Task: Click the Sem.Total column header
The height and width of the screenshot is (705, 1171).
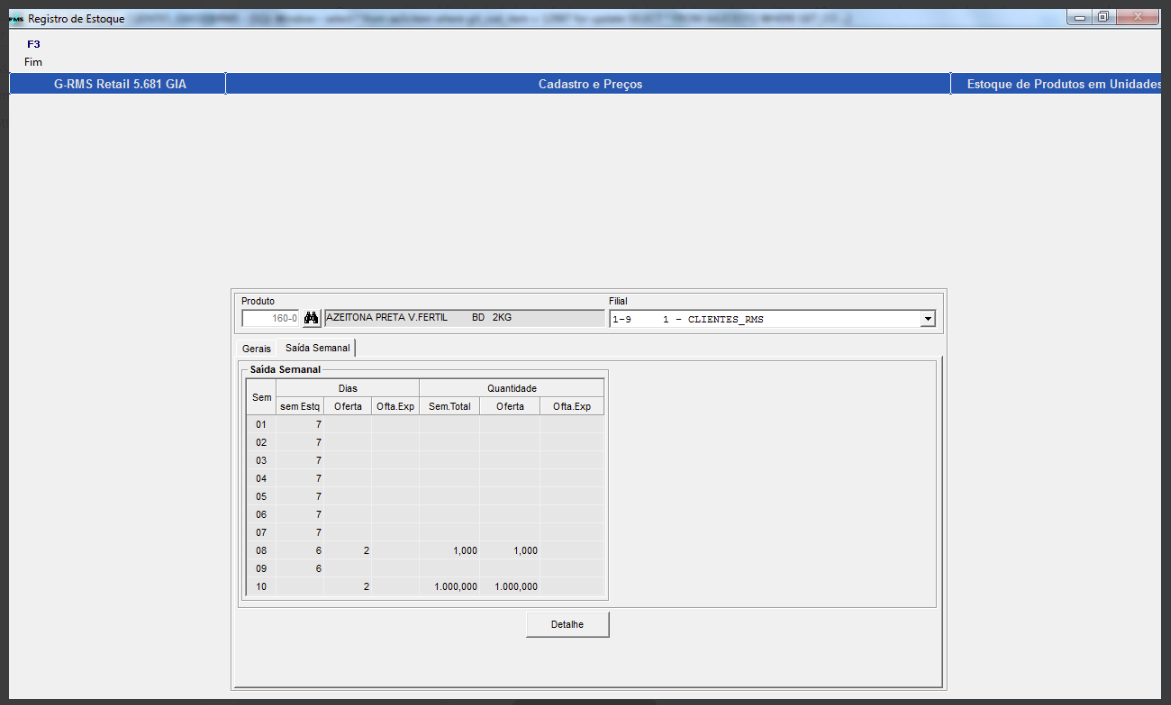Action: pyautogui.click(x=450, y=406)
